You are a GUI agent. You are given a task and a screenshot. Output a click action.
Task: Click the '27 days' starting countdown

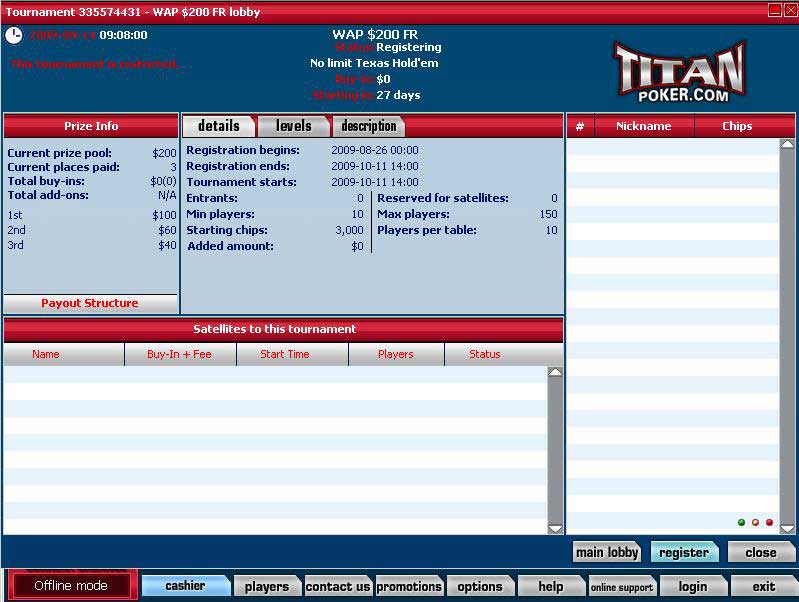point(398,95)
